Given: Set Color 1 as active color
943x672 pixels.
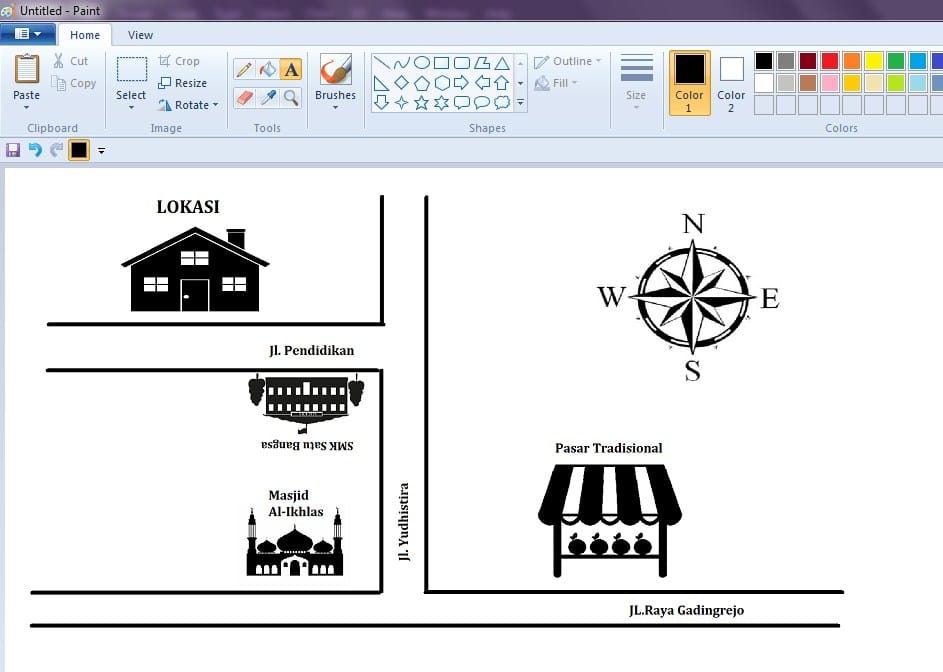Looking at the screenshot, I should click(689, 82).
